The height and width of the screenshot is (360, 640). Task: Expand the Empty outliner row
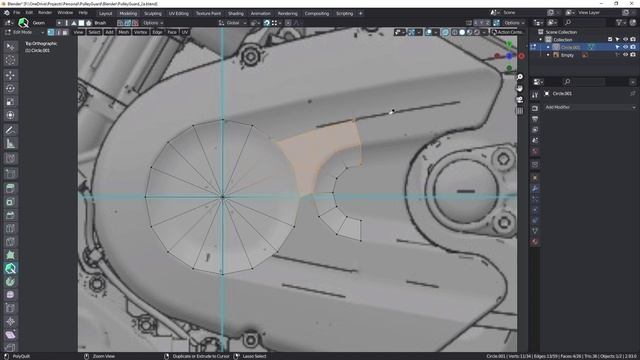click(x=548, y=55)
